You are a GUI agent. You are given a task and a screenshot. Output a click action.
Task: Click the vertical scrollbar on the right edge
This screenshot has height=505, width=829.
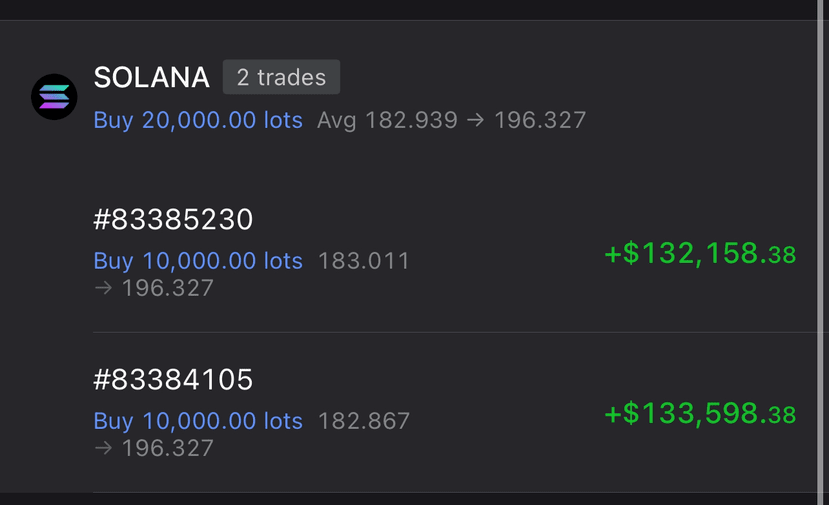(x=823, y=252)
